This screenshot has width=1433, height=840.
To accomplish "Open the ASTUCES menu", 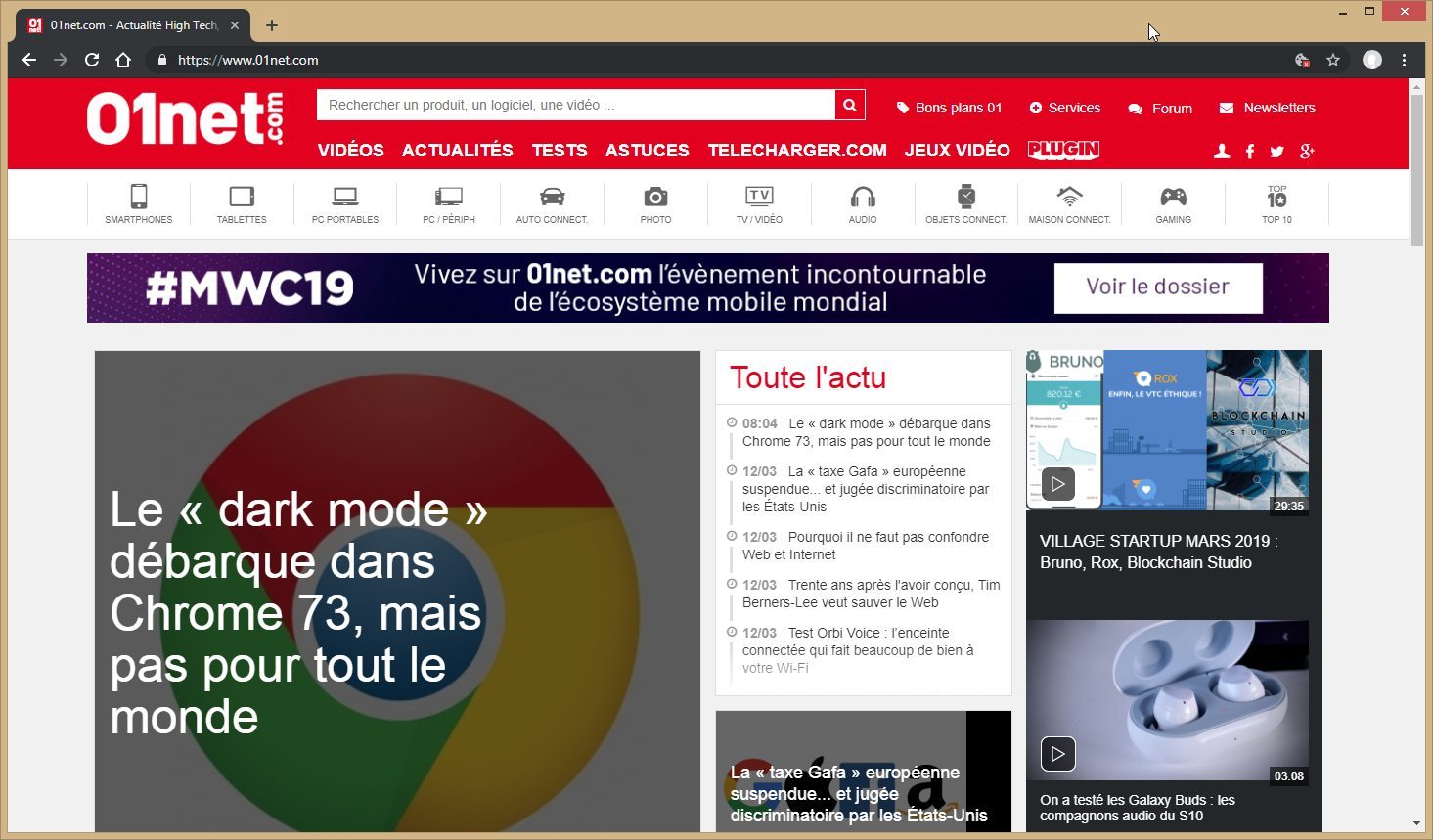I will [648, 150].
